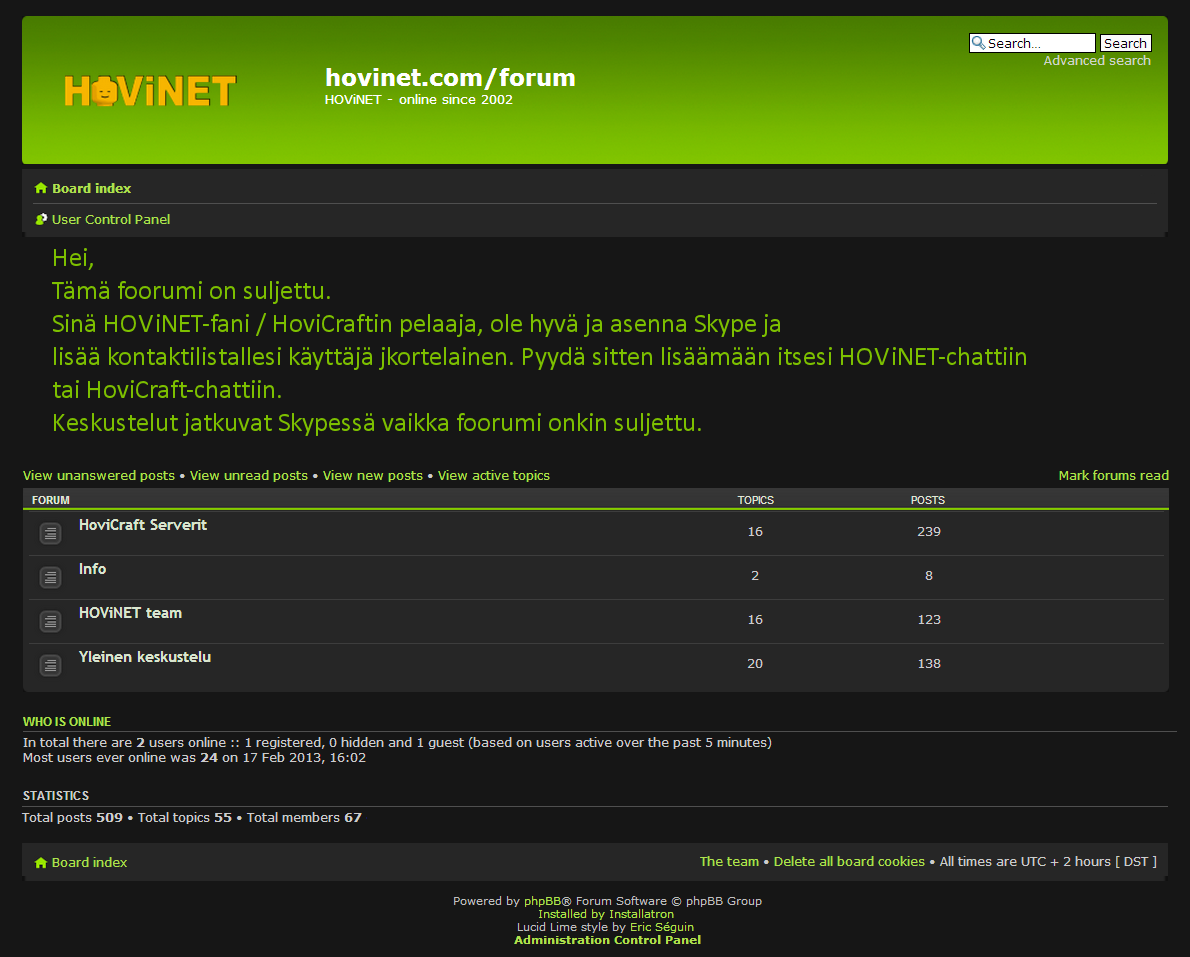Screen dimensions: 1190x957
Task: Click the Yleinen keskustelu forum status icon
Action: 50,666
